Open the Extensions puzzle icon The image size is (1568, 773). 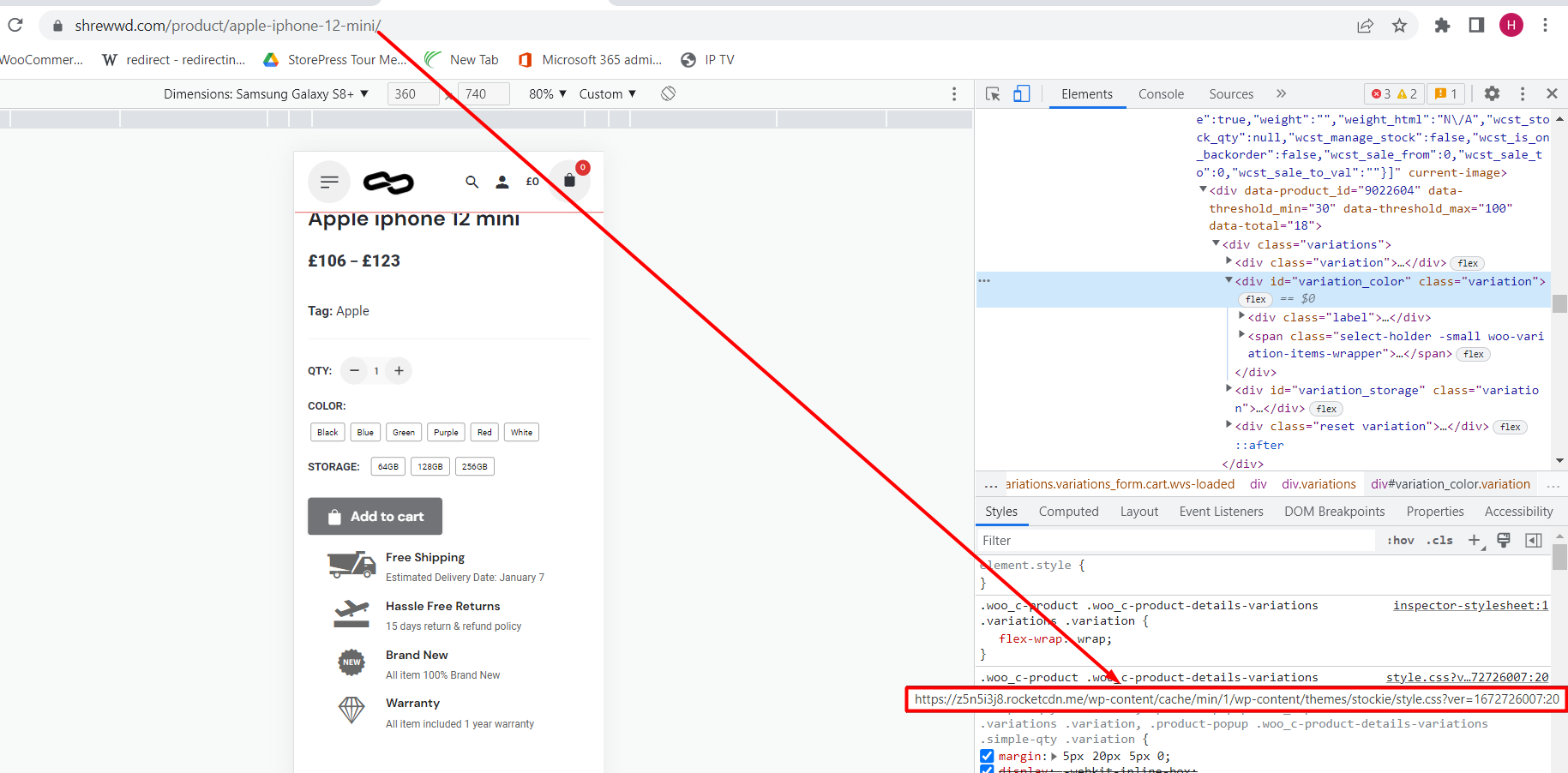click(x=1442, y=26)
